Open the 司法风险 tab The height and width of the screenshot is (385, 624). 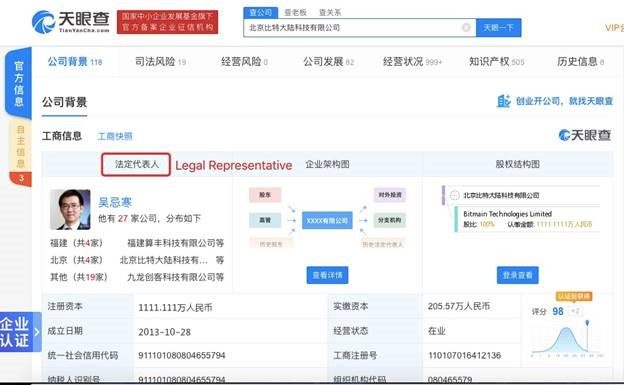coord(160,62)
